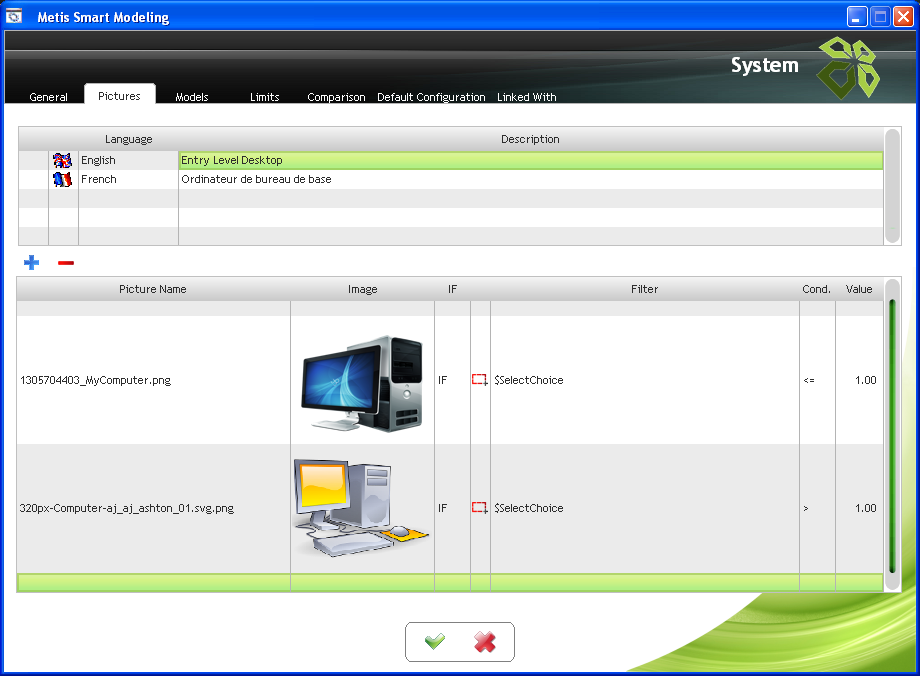Click IF cell in MyComputer.png row
The width and height of the screenshot is (920, 676).
click(452, 380)
